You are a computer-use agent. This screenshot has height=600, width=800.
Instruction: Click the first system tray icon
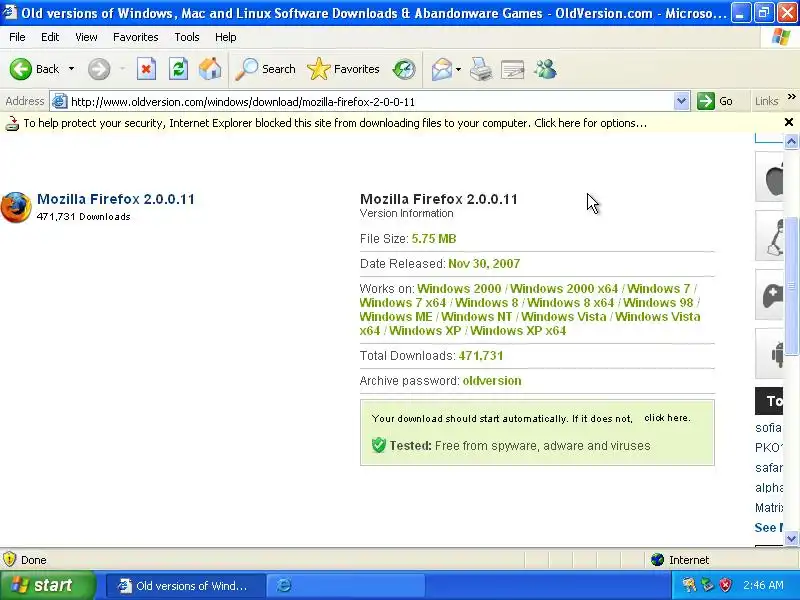[689, 585]
